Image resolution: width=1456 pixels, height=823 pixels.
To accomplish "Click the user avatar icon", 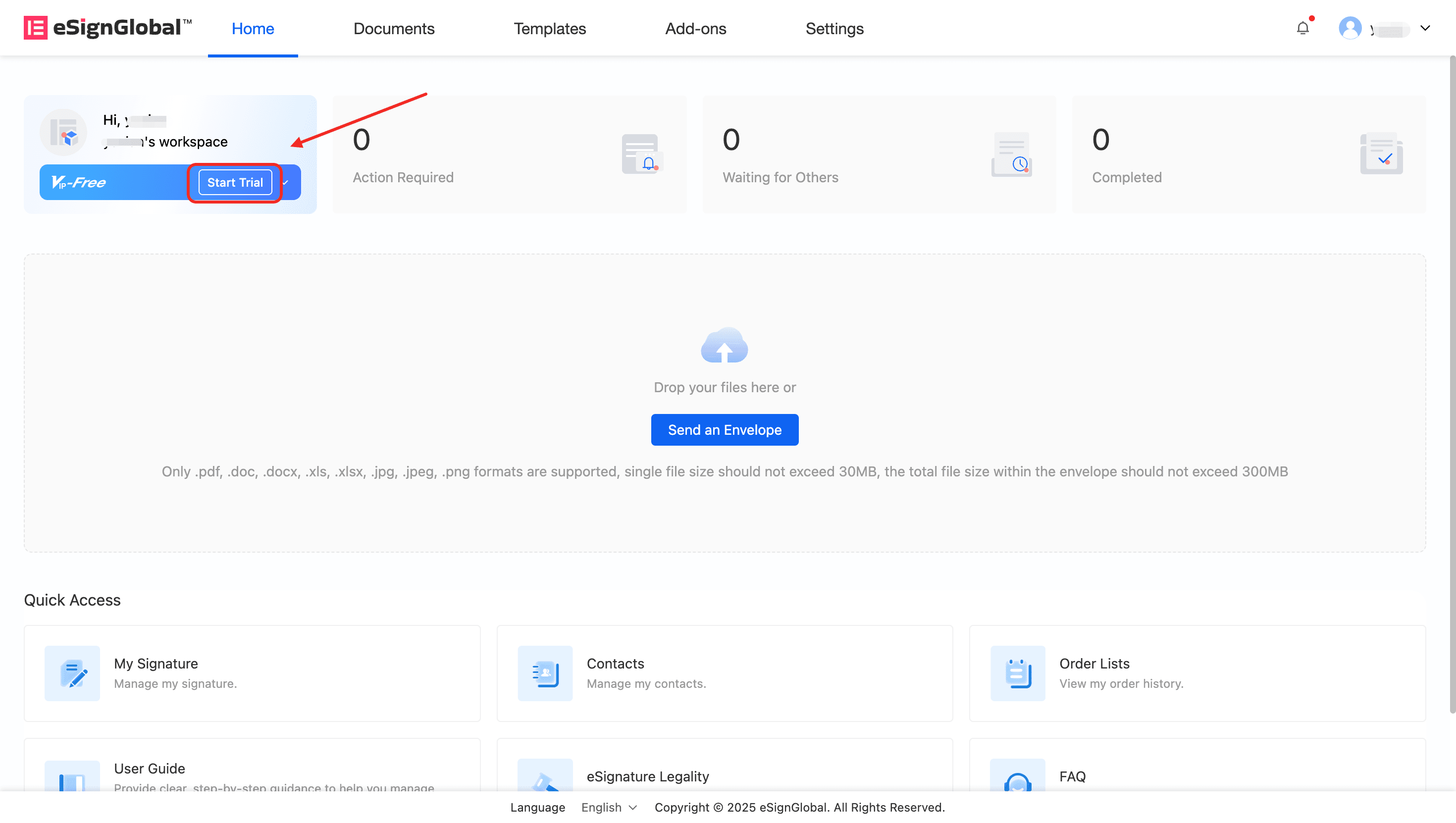I will click(x=1350, y=28).
